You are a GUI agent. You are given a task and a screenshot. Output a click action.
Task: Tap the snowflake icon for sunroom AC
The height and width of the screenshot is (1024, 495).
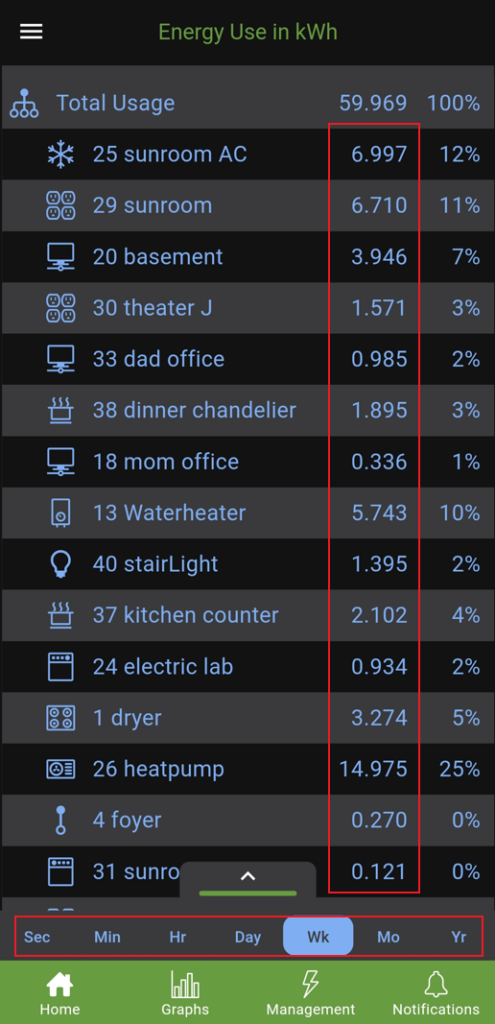click(x=61, y=154)
